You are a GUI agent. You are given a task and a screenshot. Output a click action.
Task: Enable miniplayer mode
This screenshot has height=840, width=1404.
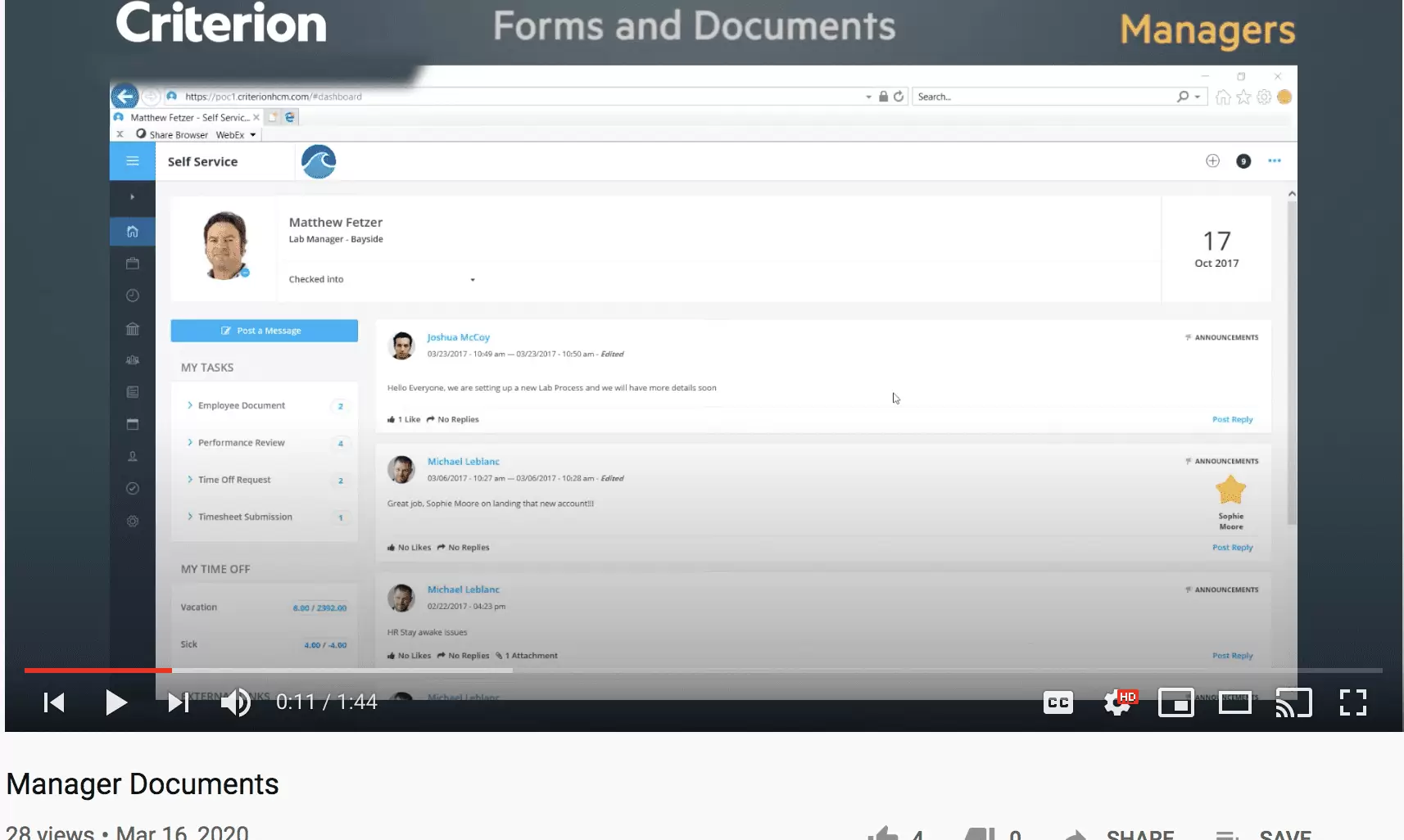1175,702
